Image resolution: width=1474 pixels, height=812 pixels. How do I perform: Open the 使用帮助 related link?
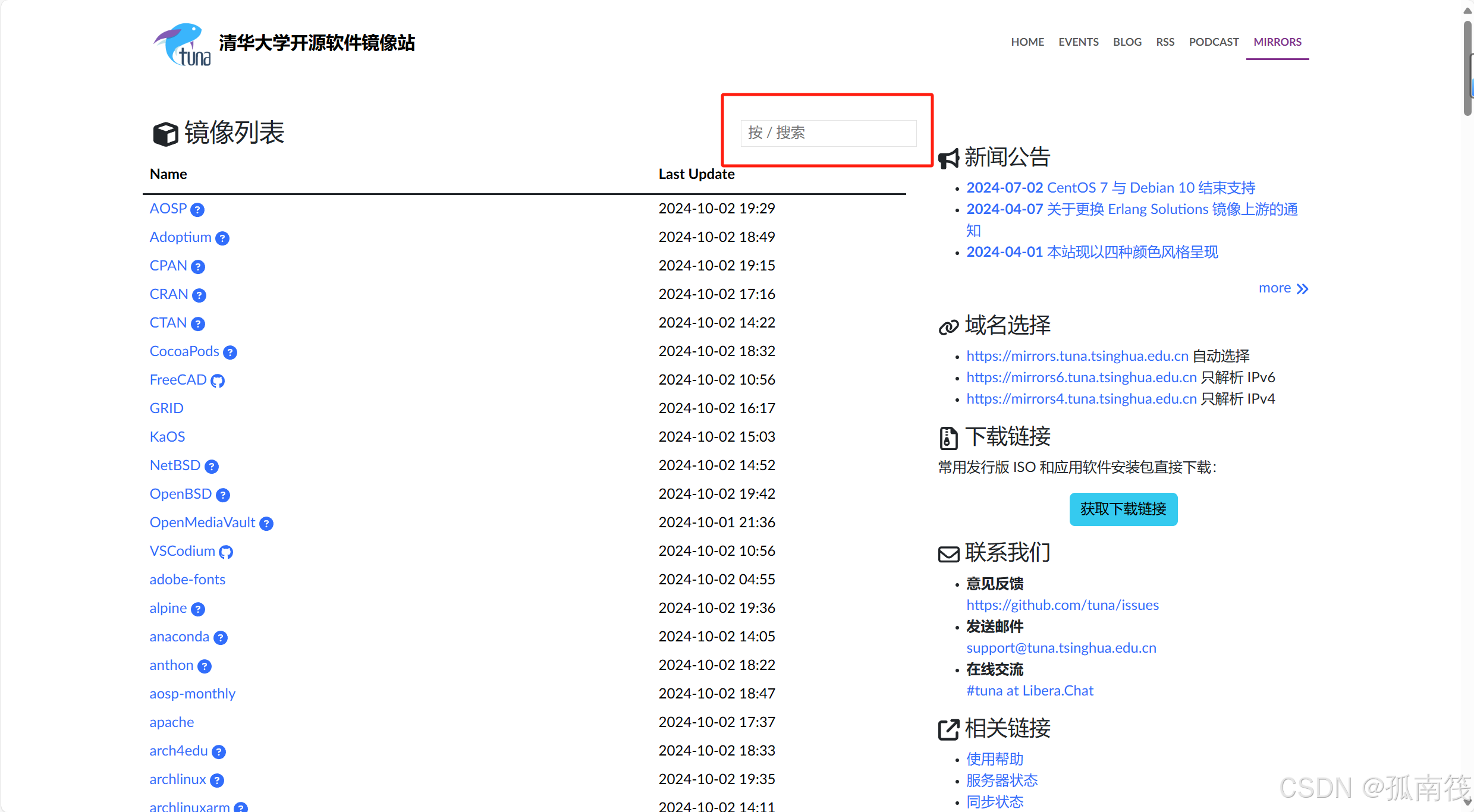(x=994, y=759)
